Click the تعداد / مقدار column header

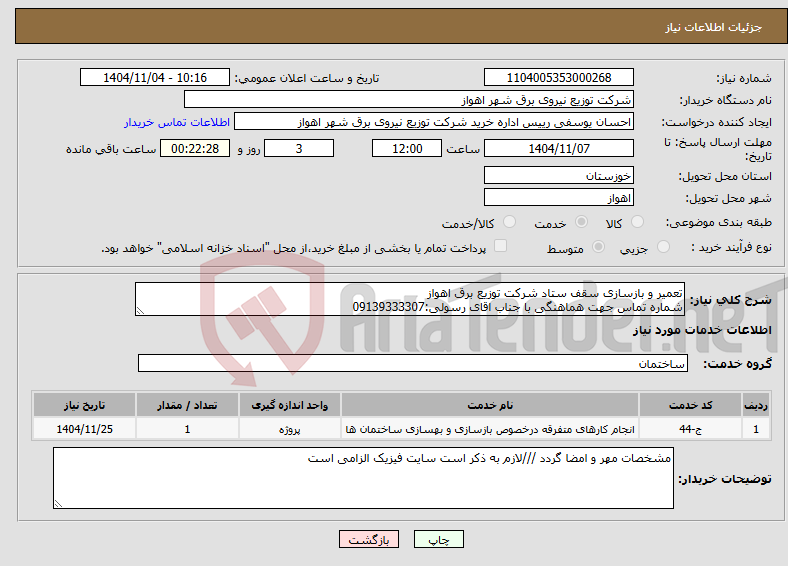pos(187,405)
